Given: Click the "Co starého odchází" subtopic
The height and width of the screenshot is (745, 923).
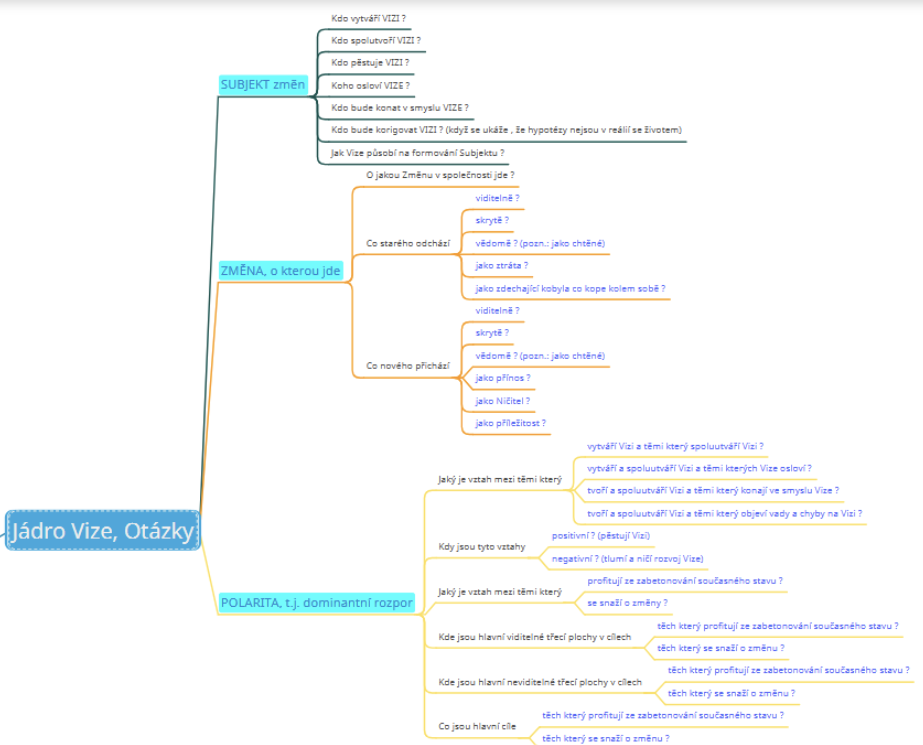Looking at the screenshot, I should coord(408,243).
